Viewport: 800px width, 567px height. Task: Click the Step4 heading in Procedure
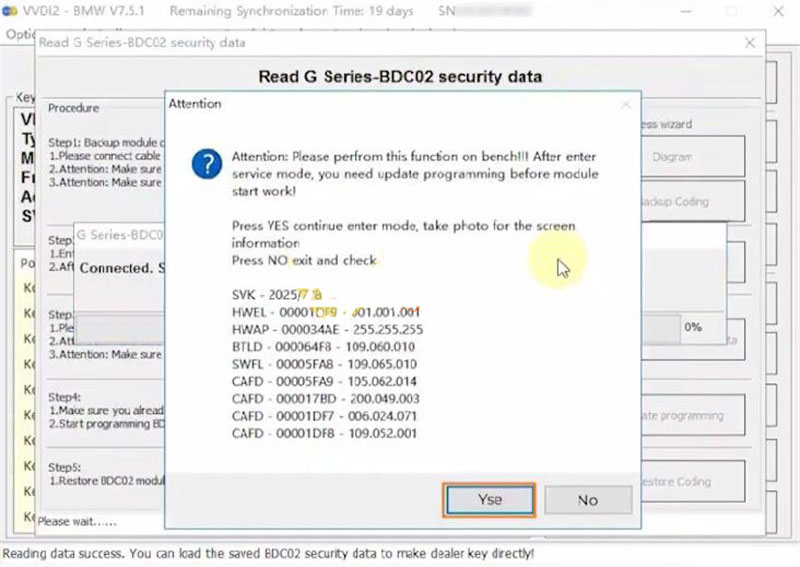click(x=64, y=397)
